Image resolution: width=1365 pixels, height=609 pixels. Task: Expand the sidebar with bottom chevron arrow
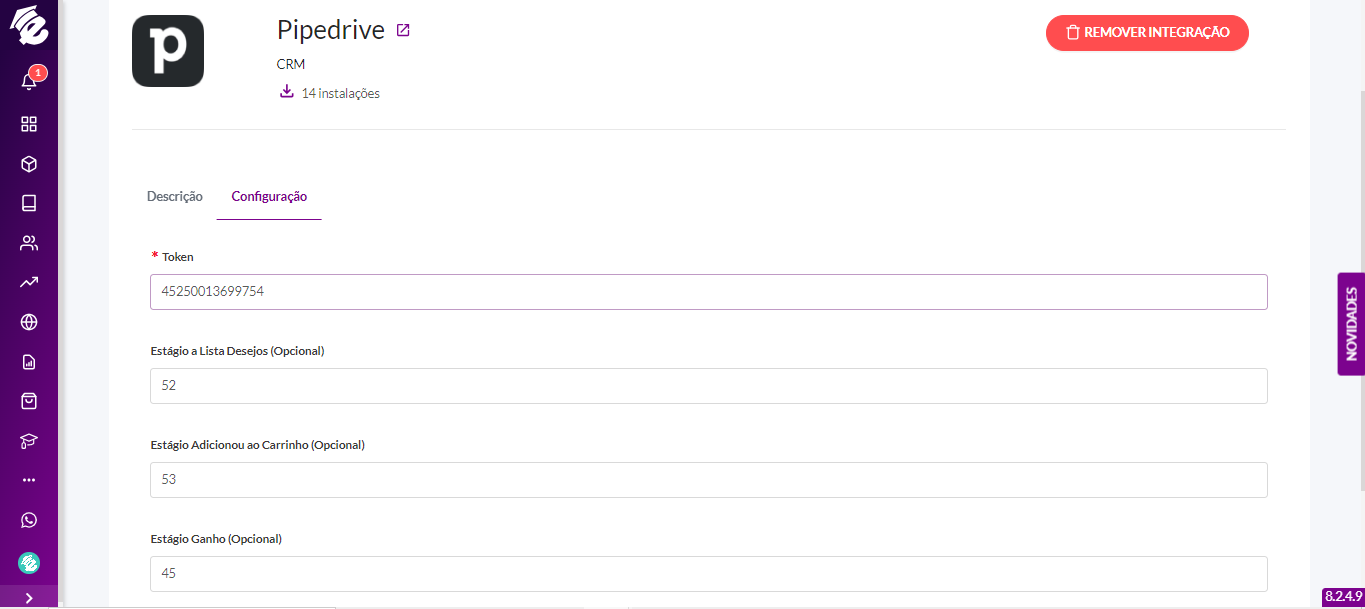coord(29,597)
